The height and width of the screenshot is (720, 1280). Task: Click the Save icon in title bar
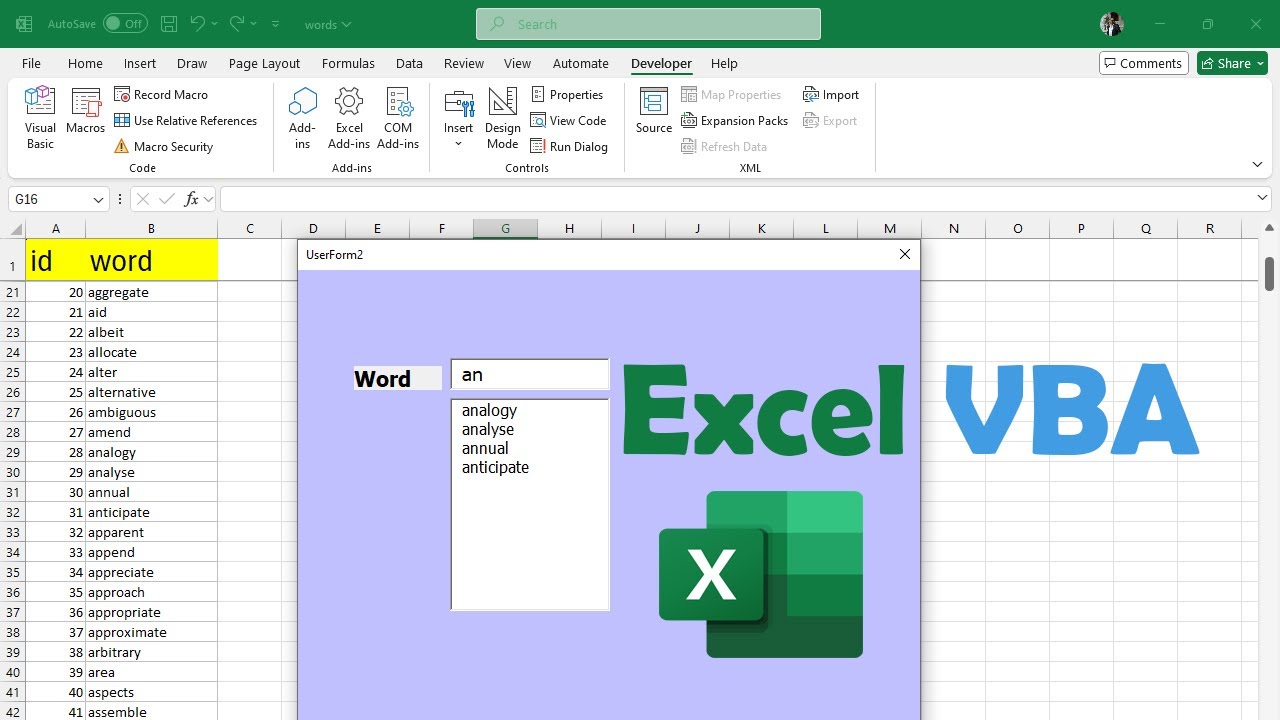click(169, 23)
